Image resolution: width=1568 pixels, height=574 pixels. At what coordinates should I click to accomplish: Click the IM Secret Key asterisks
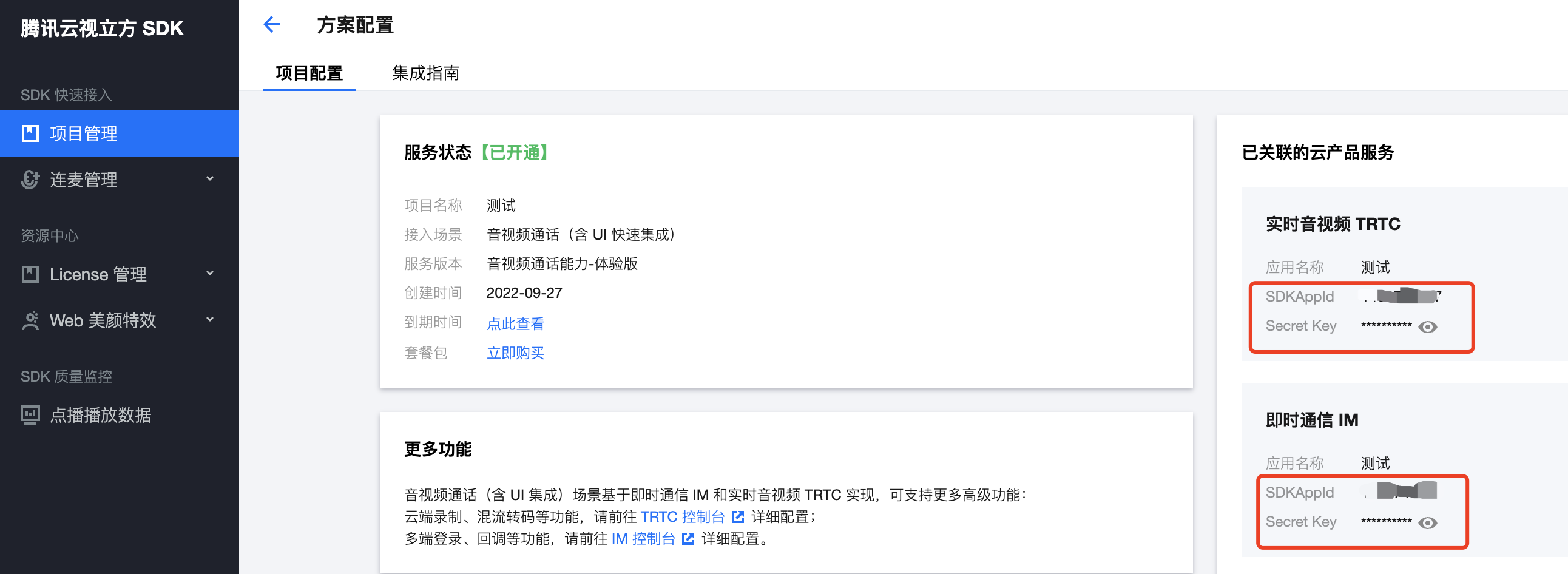click(x=1386, y=522)
